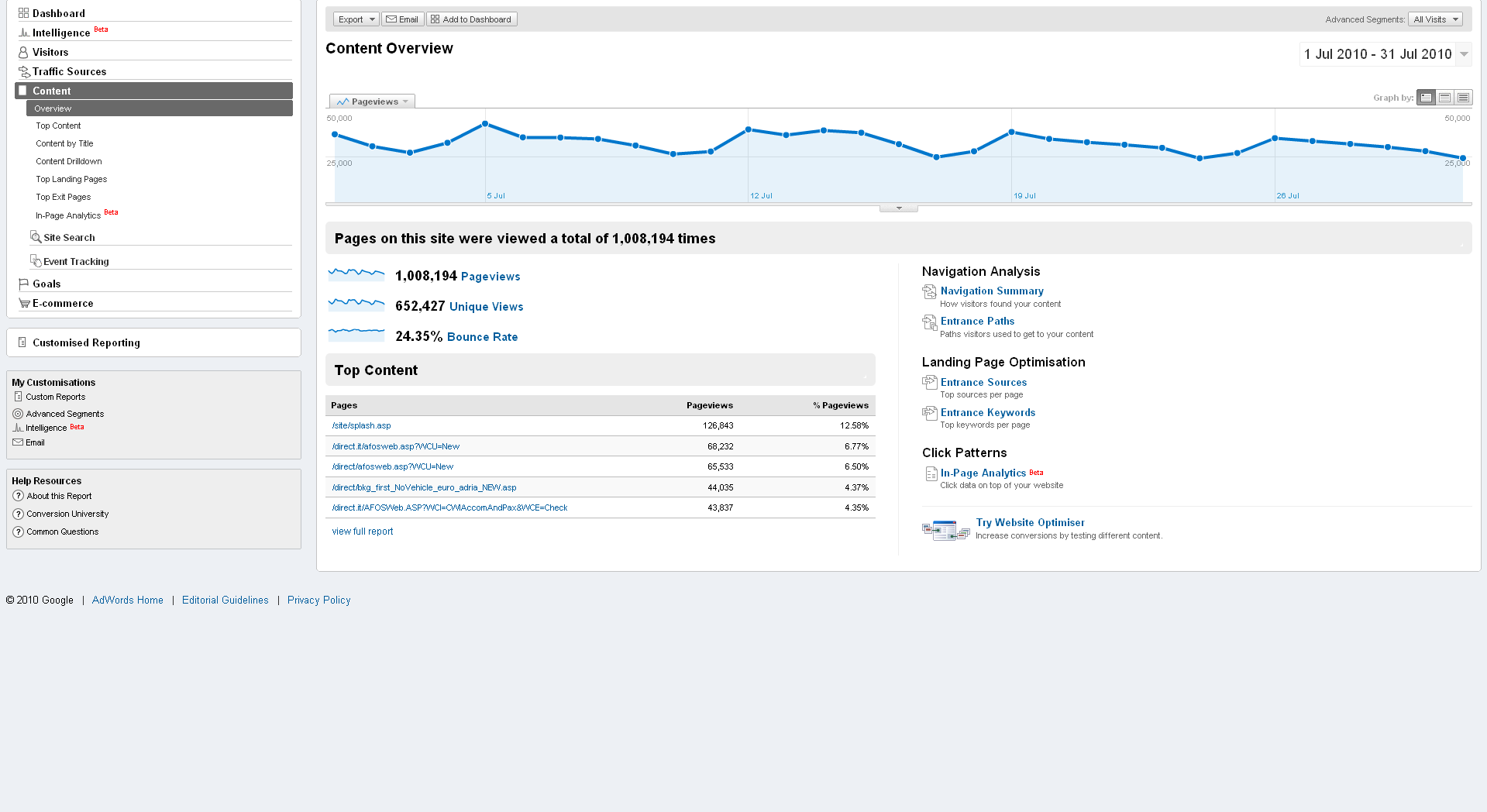Image resolution: width=1487 pixels, height=812 pixels.
Task: Click the Privacy Policy footer link
Action: coord(319,600)
